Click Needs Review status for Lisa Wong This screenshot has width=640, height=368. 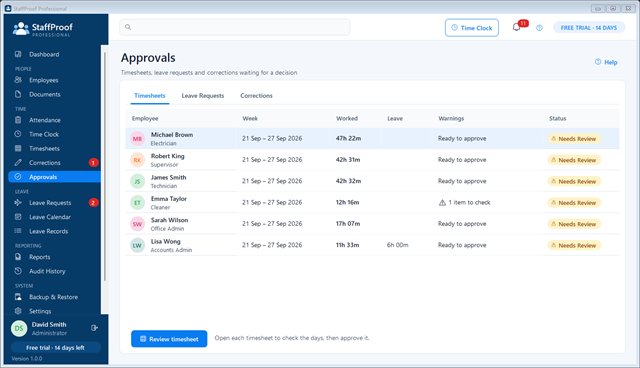click(x=574, y=245)
